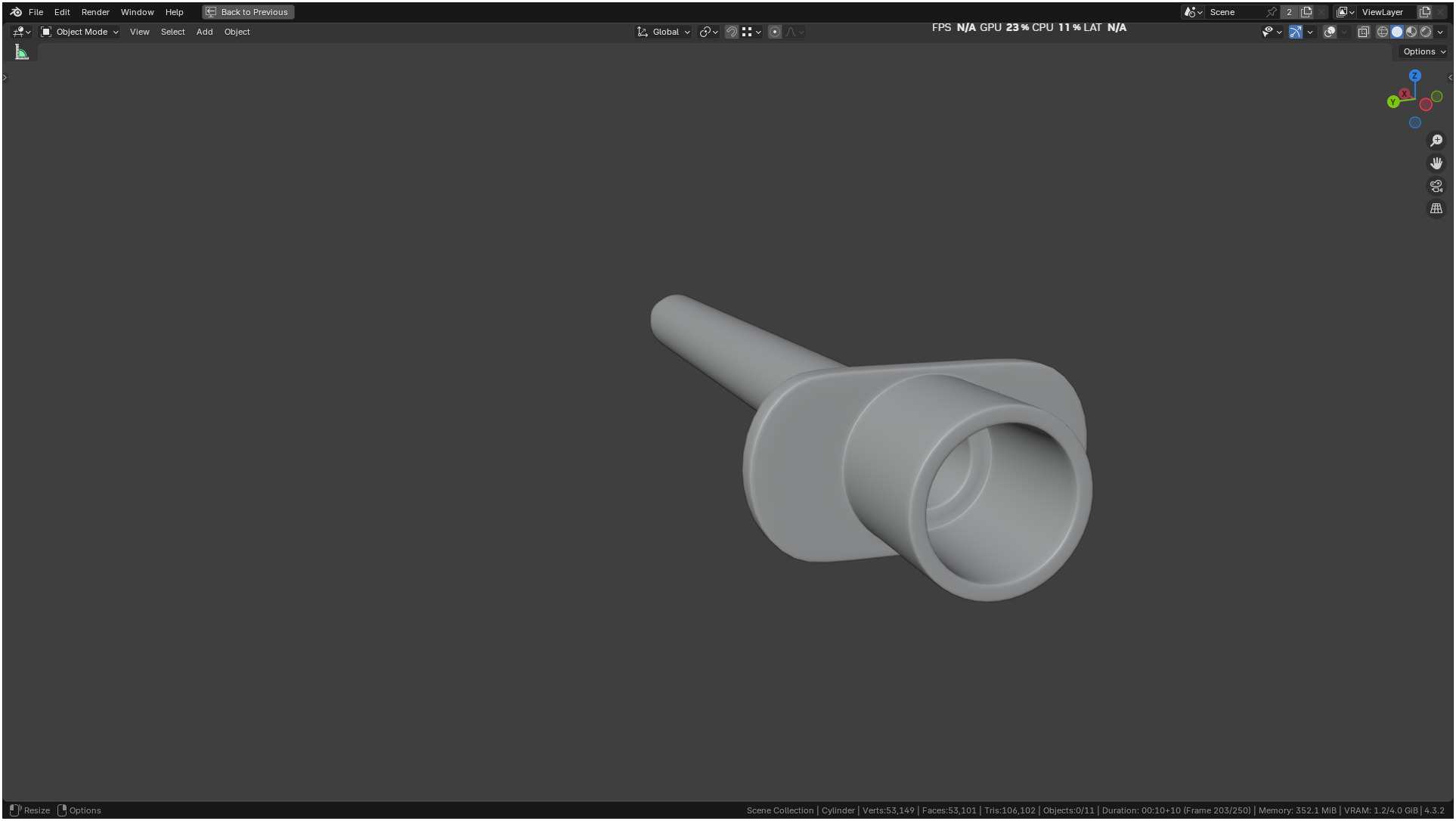Image resolution: width=1456 pixels, height=821 pixels.
Task: Toggle perspective/orthographic grid icon
Action: coord(1436,209)
